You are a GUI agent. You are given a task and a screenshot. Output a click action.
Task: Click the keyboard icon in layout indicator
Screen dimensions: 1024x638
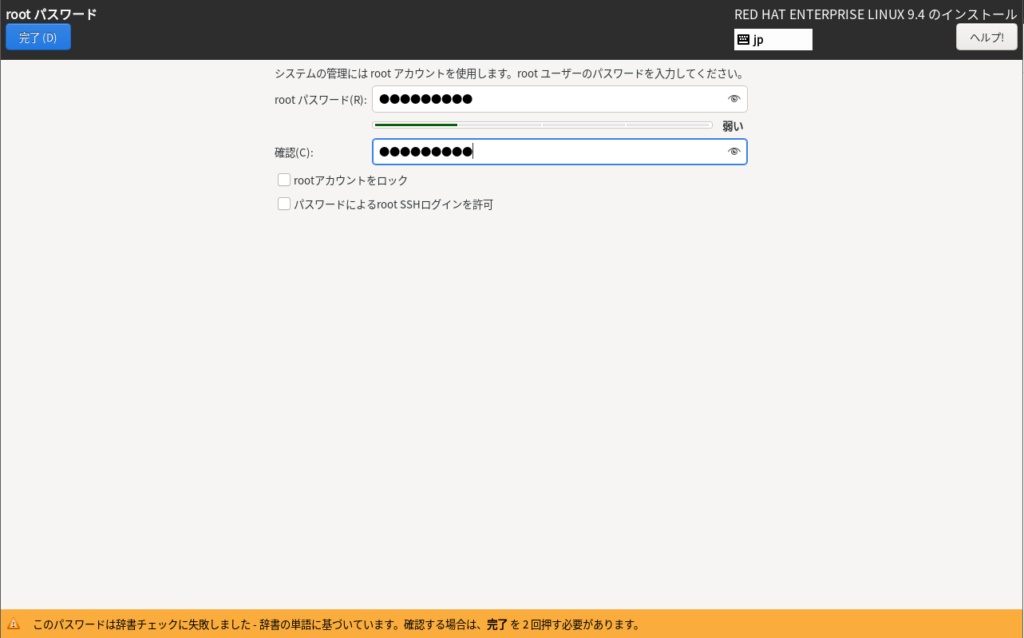pyautogui.click(x=743, y=40)
